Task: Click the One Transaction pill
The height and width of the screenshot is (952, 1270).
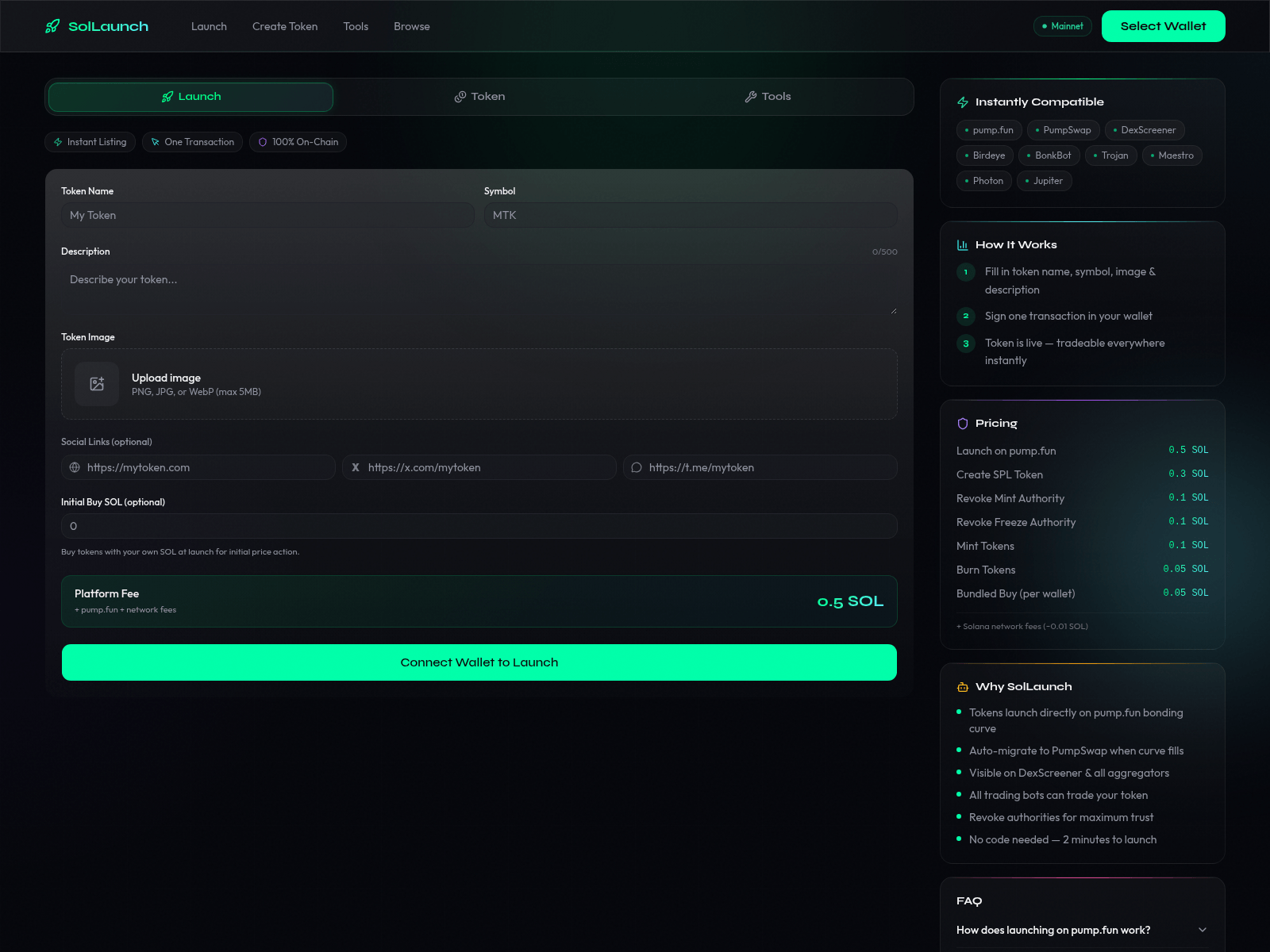Action: (192, 142)
